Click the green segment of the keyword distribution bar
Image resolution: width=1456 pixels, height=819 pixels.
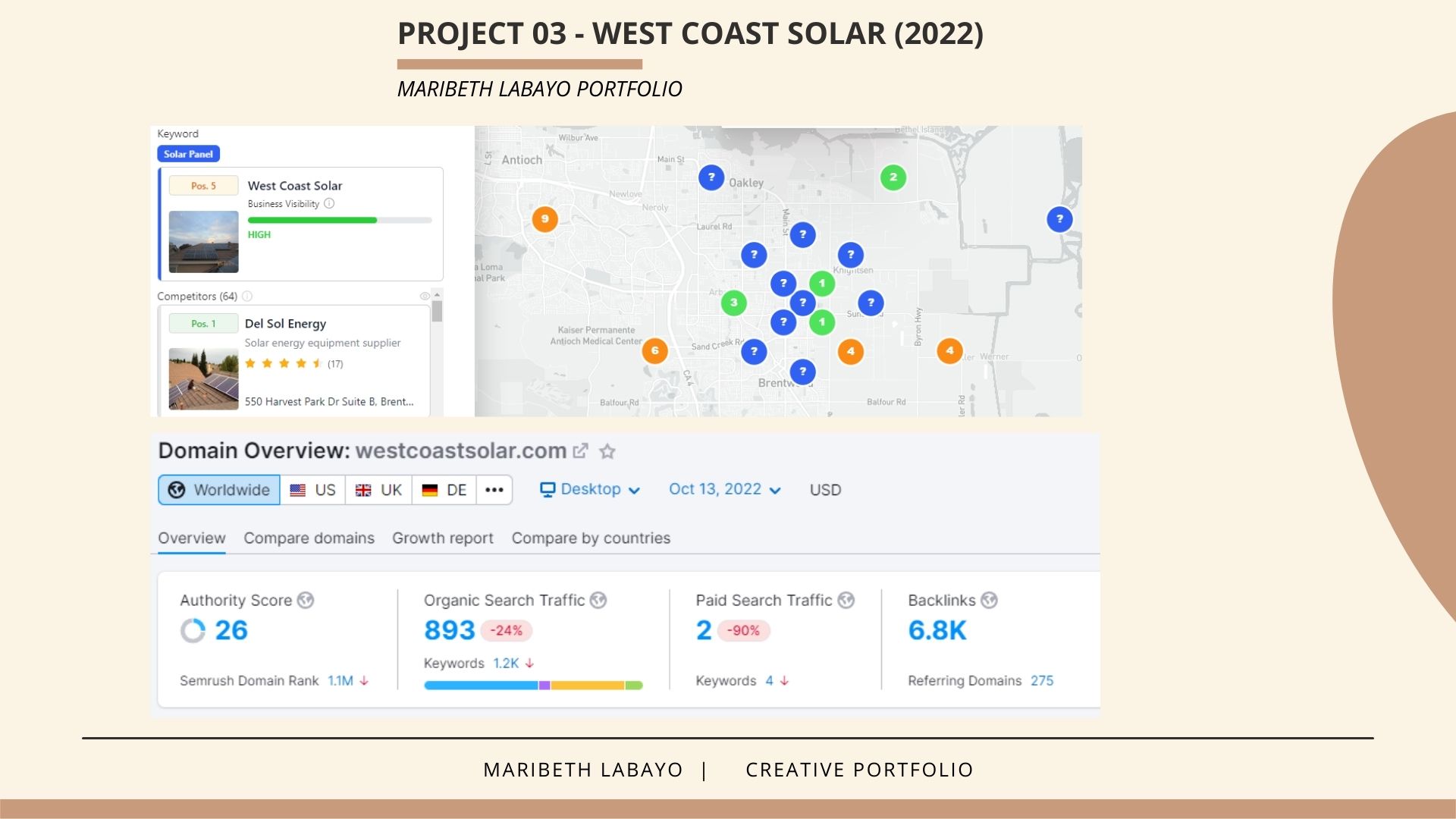point(634,685)
